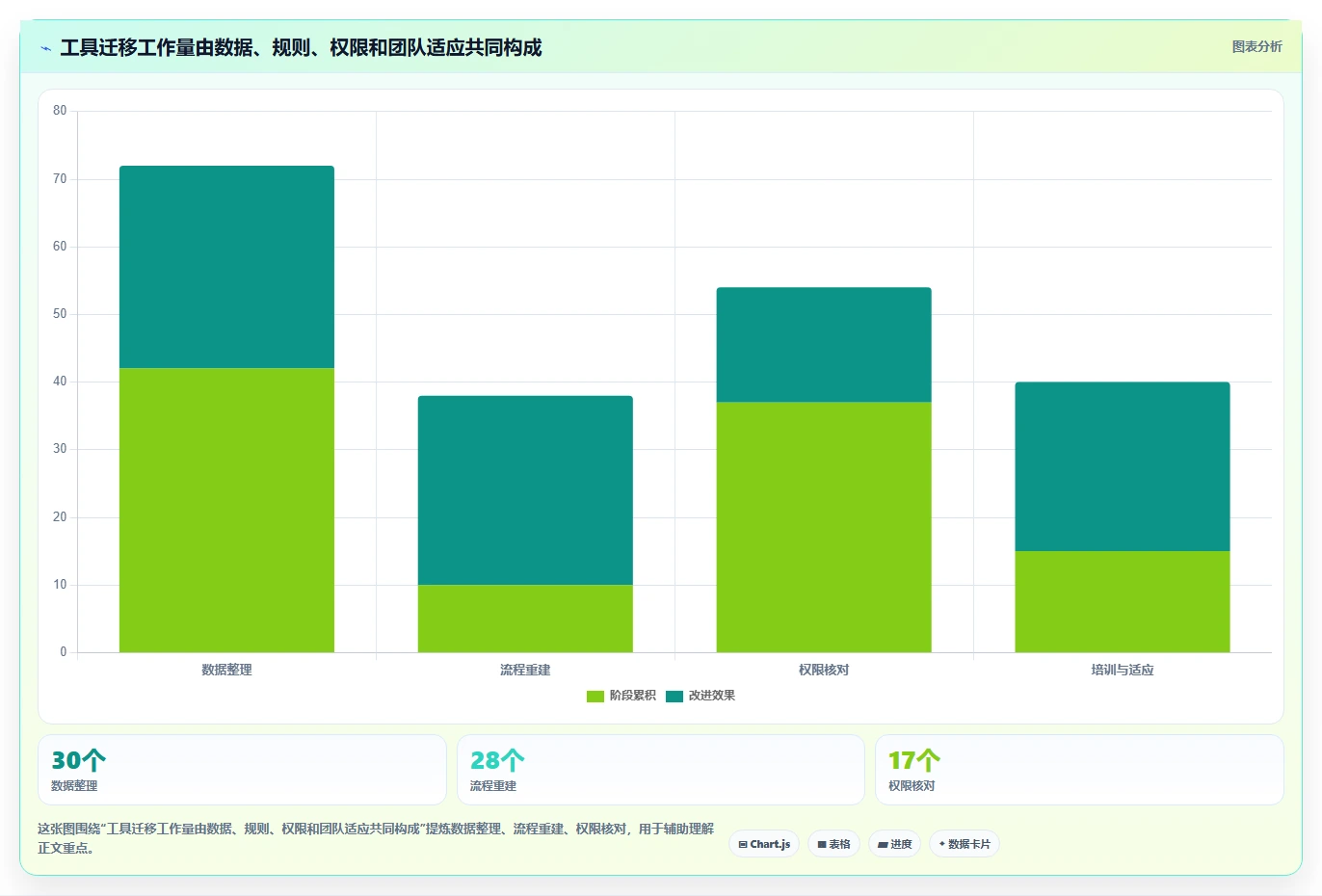Click the 17个 权限核对 stat card

1079,770
